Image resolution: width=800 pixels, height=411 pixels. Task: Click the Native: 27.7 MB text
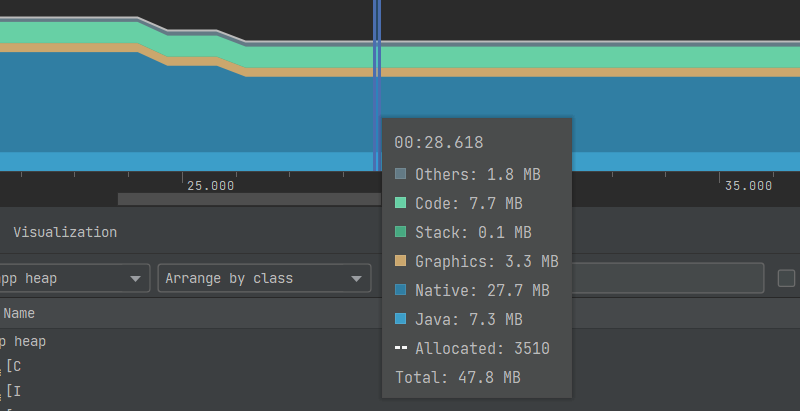click(x=482, y=290)
